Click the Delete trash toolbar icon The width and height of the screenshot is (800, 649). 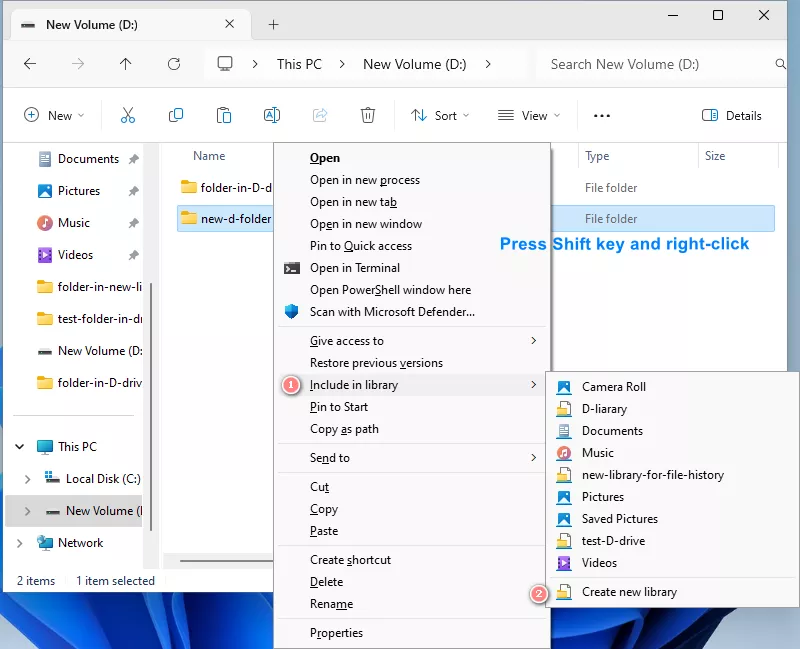click(x=368, y=115)
